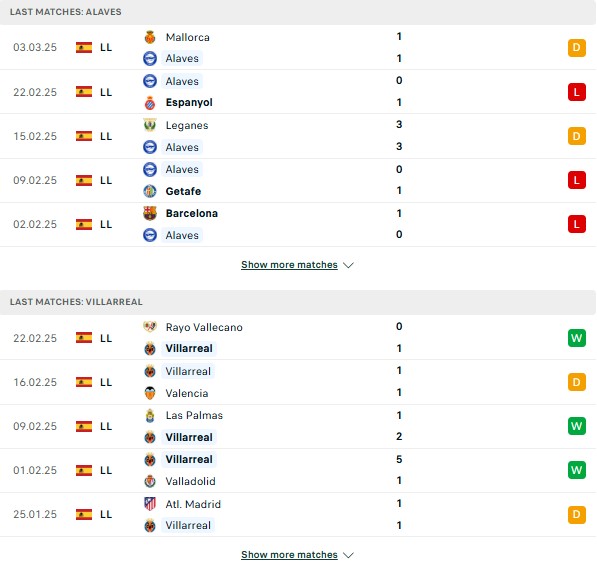Click the Rayo Vallecano crest icon
This screenshot has width=597, height=576.
click(x=150, y=327)
